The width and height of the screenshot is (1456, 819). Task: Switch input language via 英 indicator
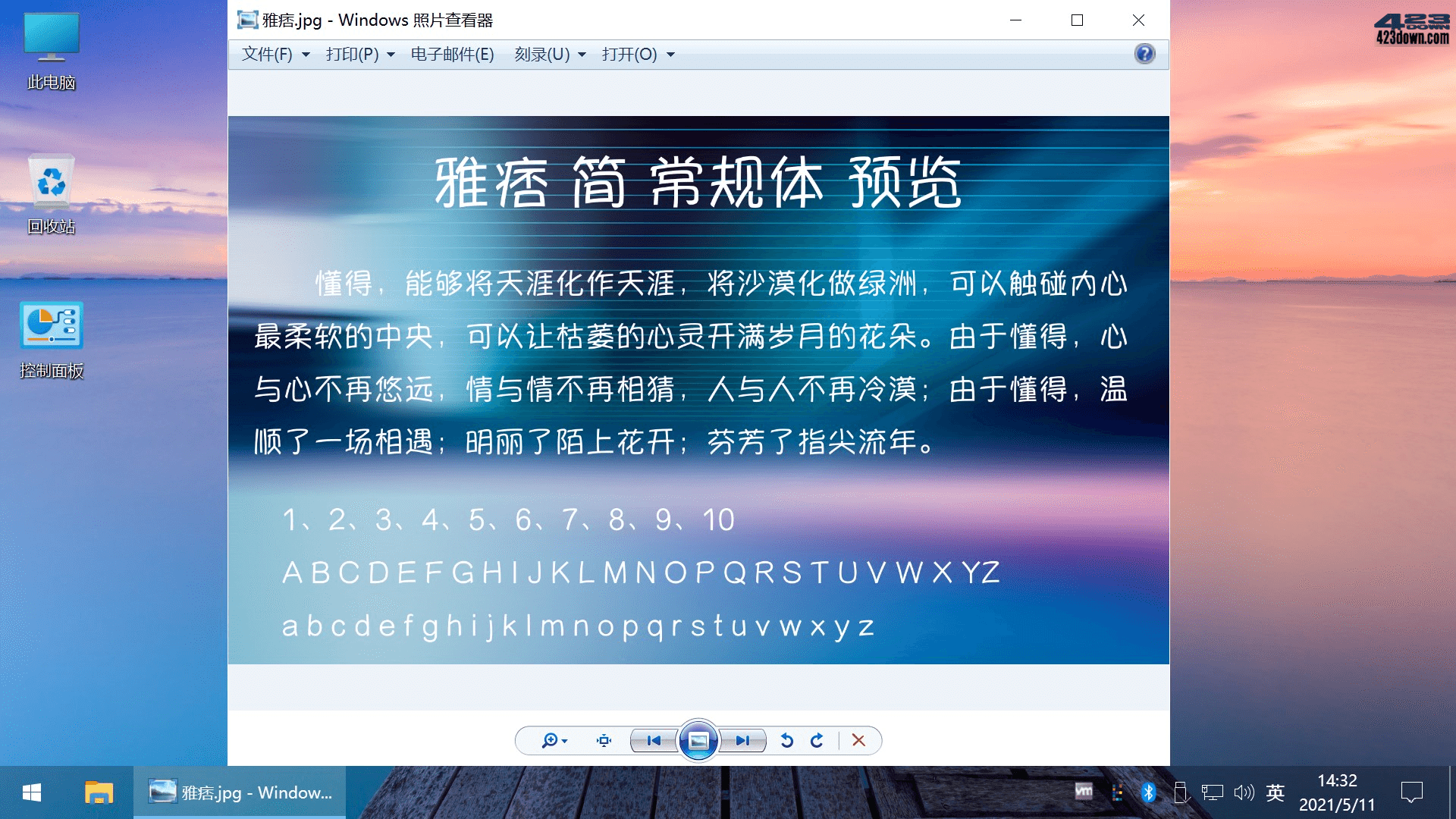(x=1276, y=792)
